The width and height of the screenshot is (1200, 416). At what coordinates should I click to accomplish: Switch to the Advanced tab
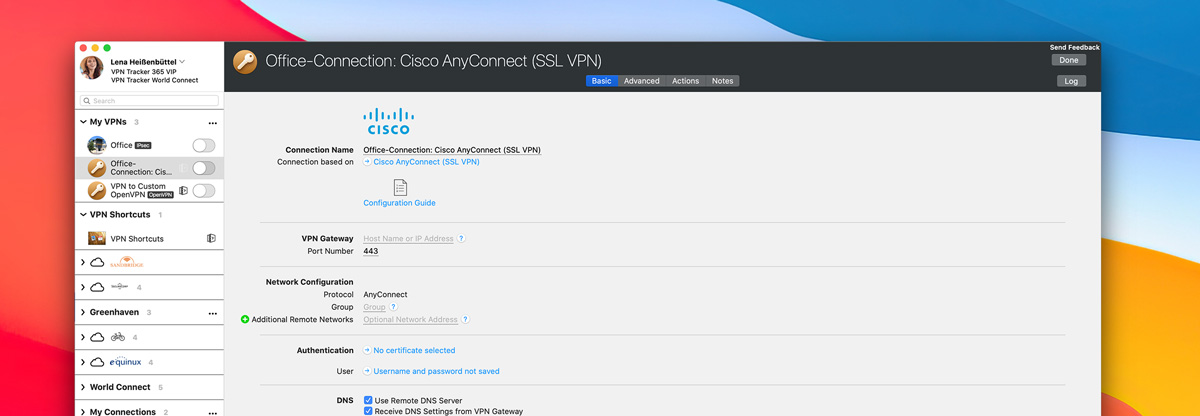point(641,81)
